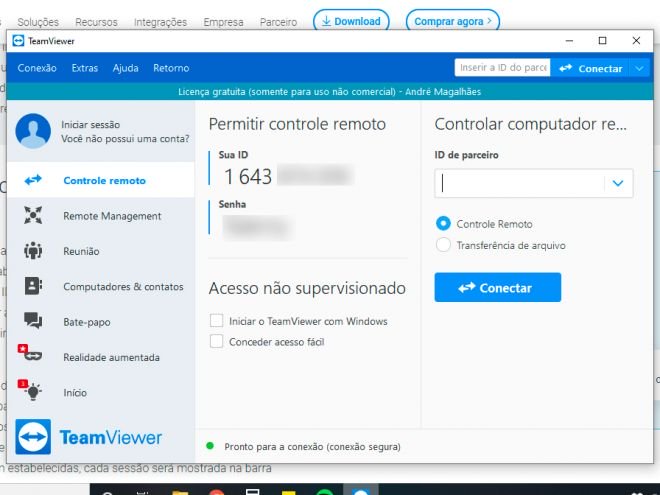Click 'Pronto para a conexão' status text

click(x=312, y=447)
